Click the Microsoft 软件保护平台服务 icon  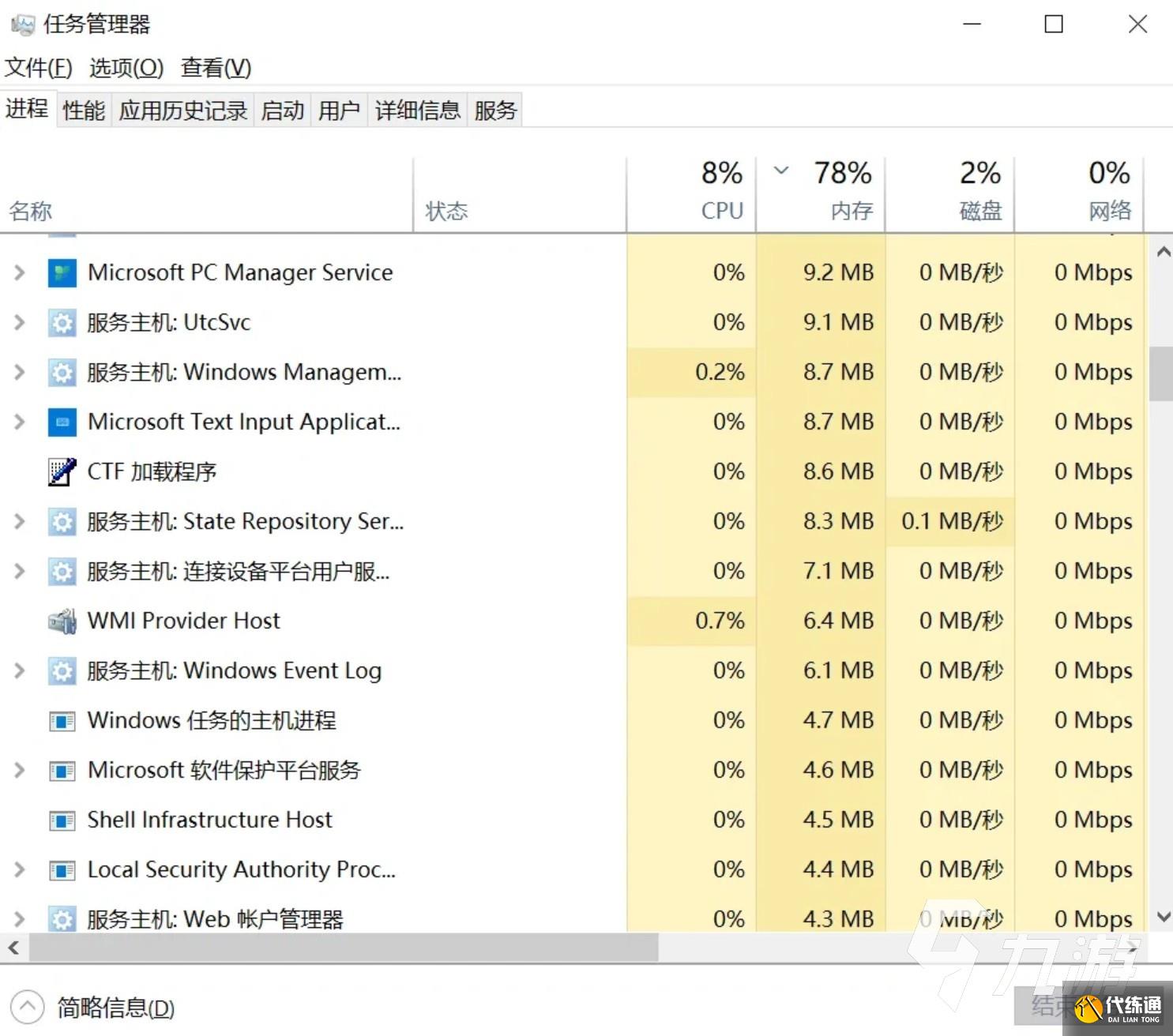click(x=62, y=771)
